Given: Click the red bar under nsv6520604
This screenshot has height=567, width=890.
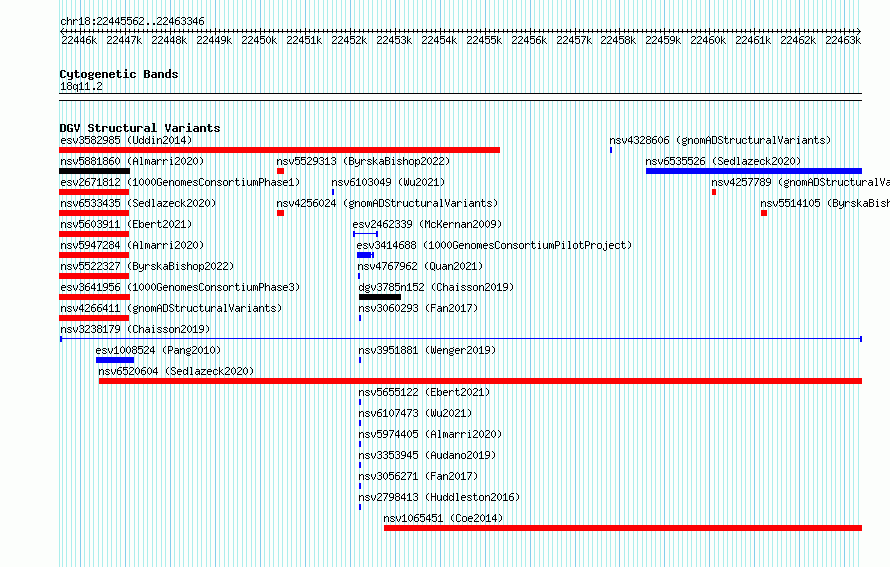Looking at the screenshot, I should coord(480,381).
